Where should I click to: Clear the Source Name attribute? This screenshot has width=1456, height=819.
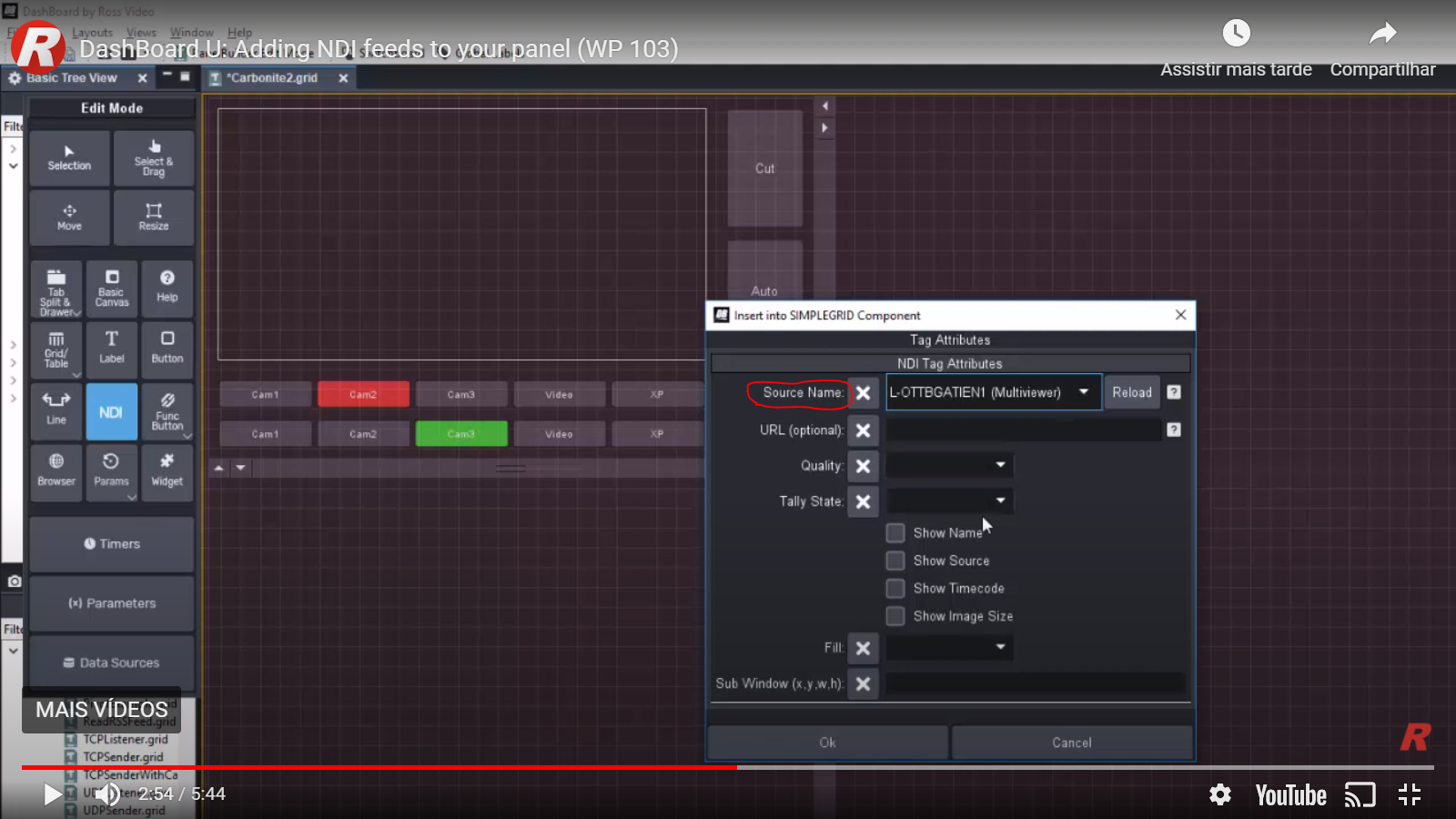[863, 393]
